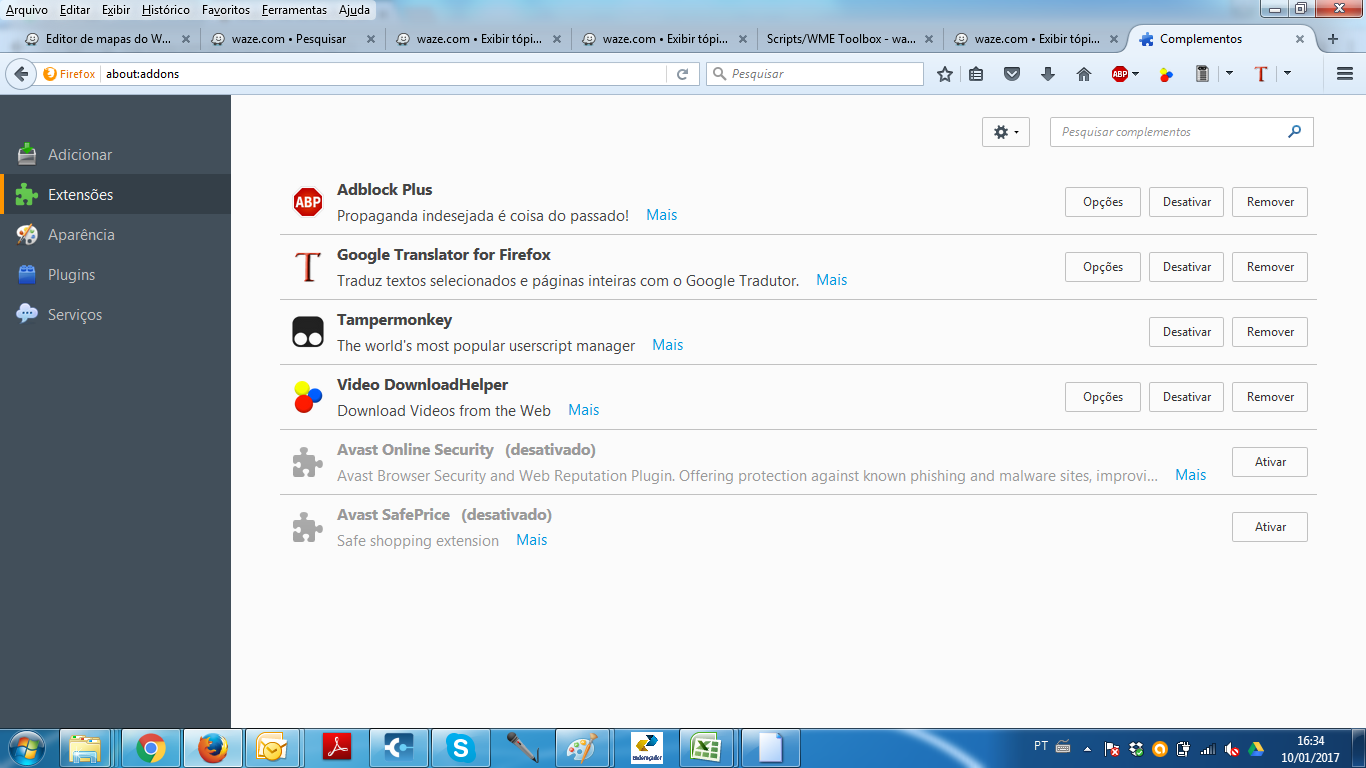Activate the Avast Online Security extension
This screenshot has height=768, width=1366.
1270,462
